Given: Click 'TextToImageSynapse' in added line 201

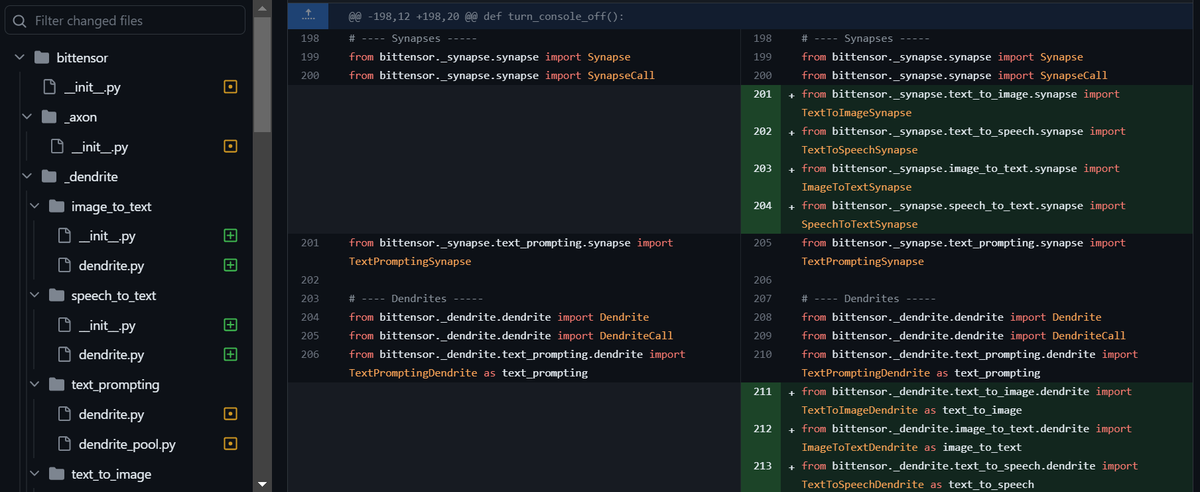Looking at the screenshot, I should [856, 113].
